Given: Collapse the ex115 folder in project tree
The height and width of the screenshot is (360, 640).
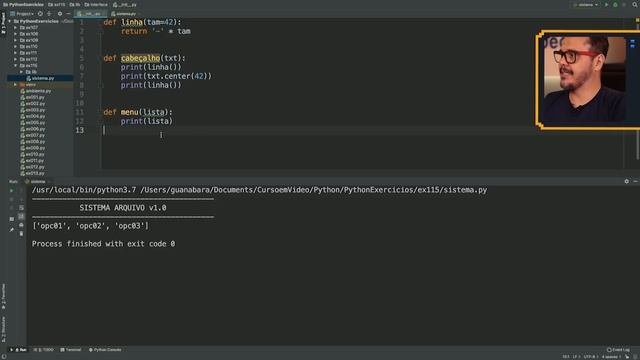Looking at the screenshot, I should [x=16, y=65].
